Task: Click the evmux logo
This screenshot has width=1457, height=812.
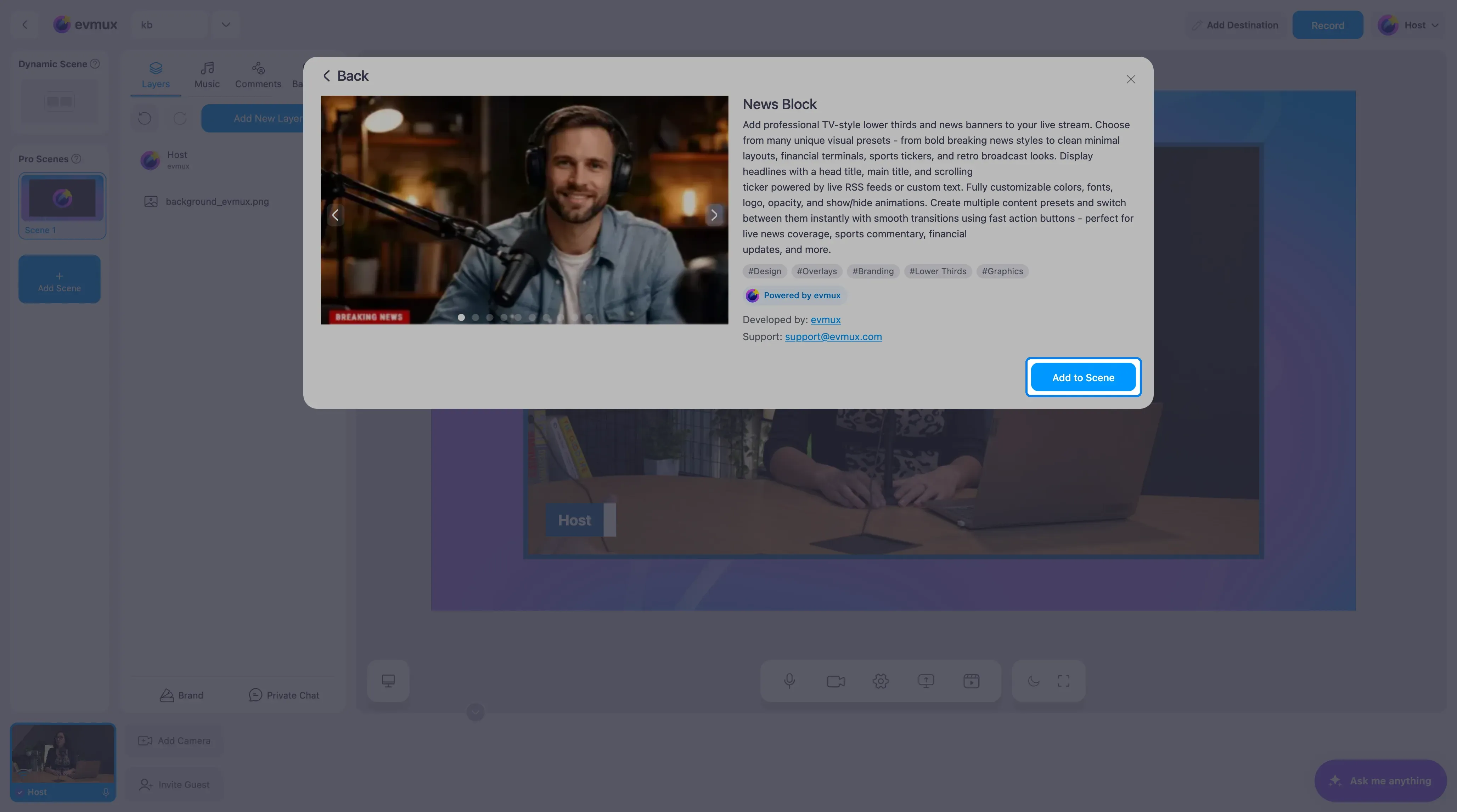Action: click(85, 25)
